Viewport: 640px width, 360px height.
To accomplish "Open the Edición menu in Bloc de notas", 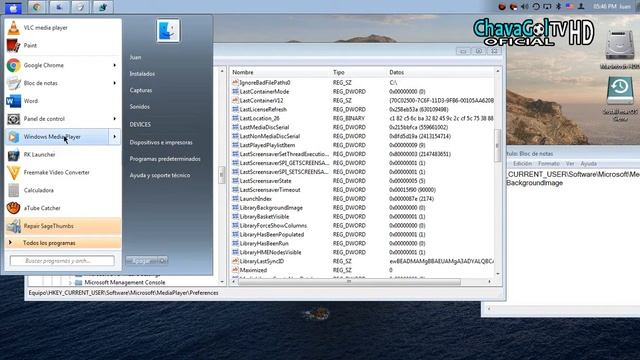I will [x=522, y=164].
